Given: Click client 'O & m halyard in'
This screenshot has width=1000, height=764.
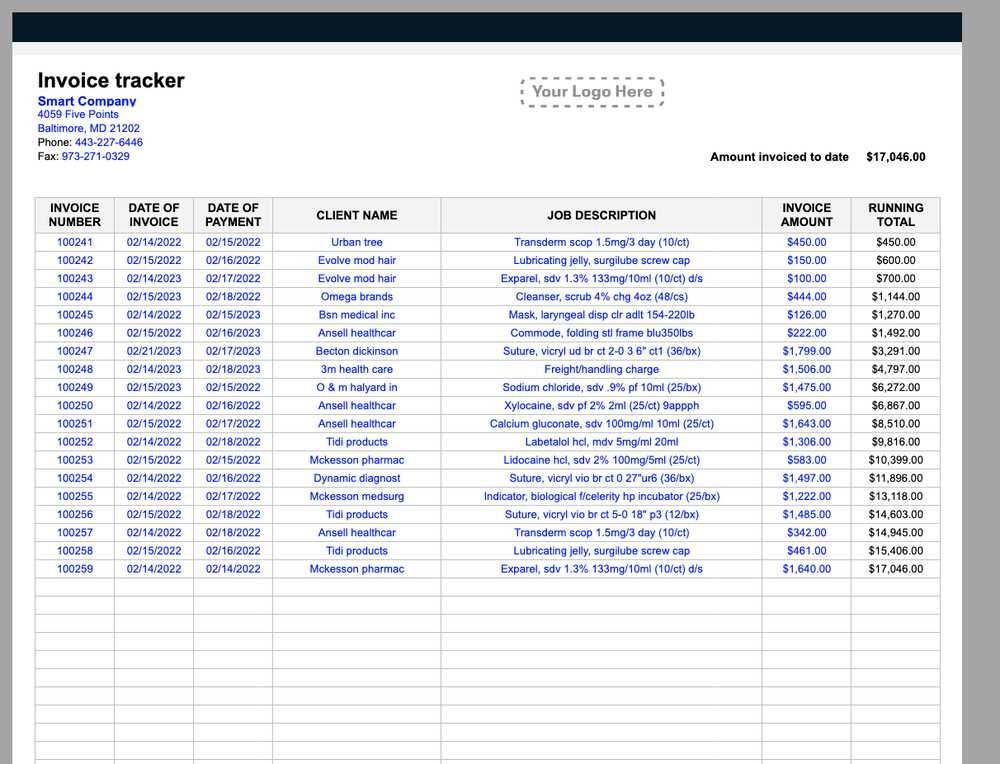Looking at the screenshot, I should coord(357,388).
